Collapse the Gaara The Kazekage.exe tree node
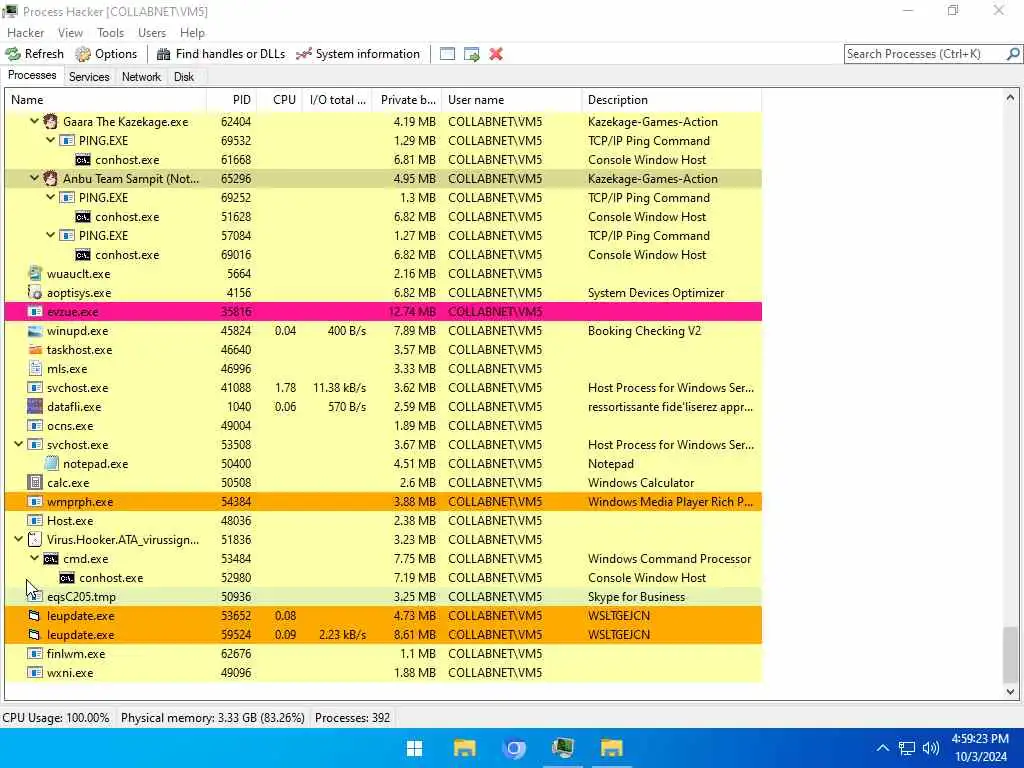The width and height of the screenshot is (1024, 768). [x=34, y=121]
